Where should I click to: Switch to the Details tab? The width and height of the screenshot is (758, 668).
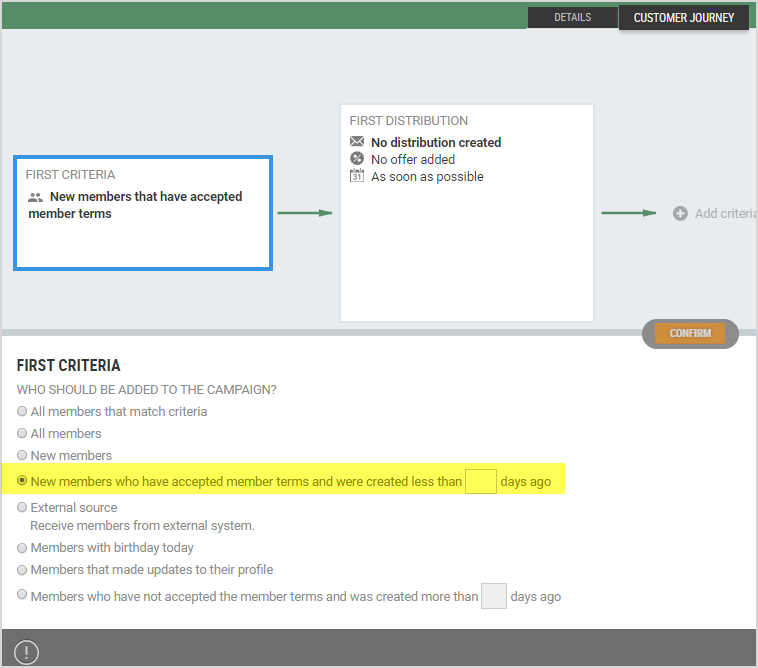[572, 18]
